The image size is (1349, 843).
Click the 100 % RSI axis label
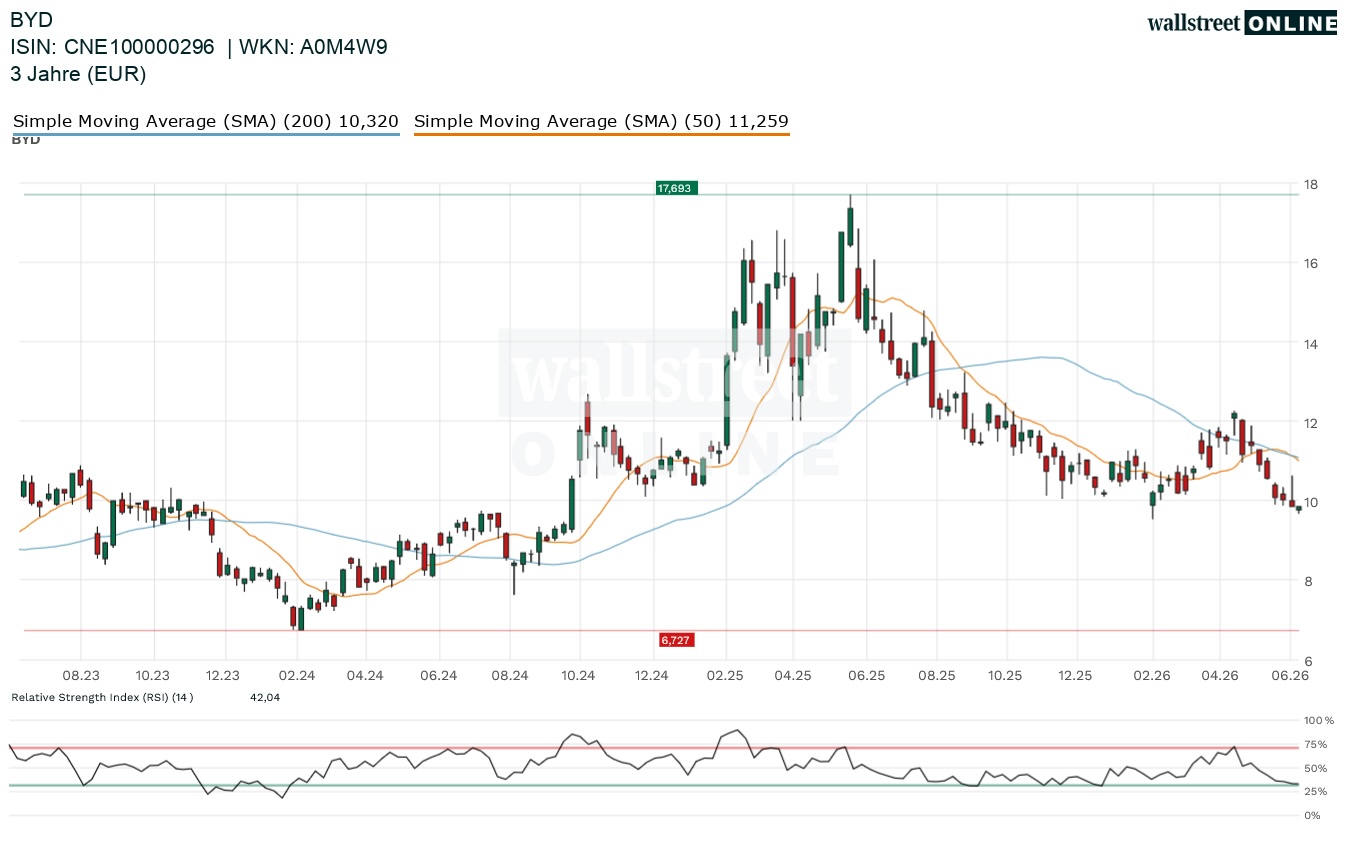pos(1319,720)
